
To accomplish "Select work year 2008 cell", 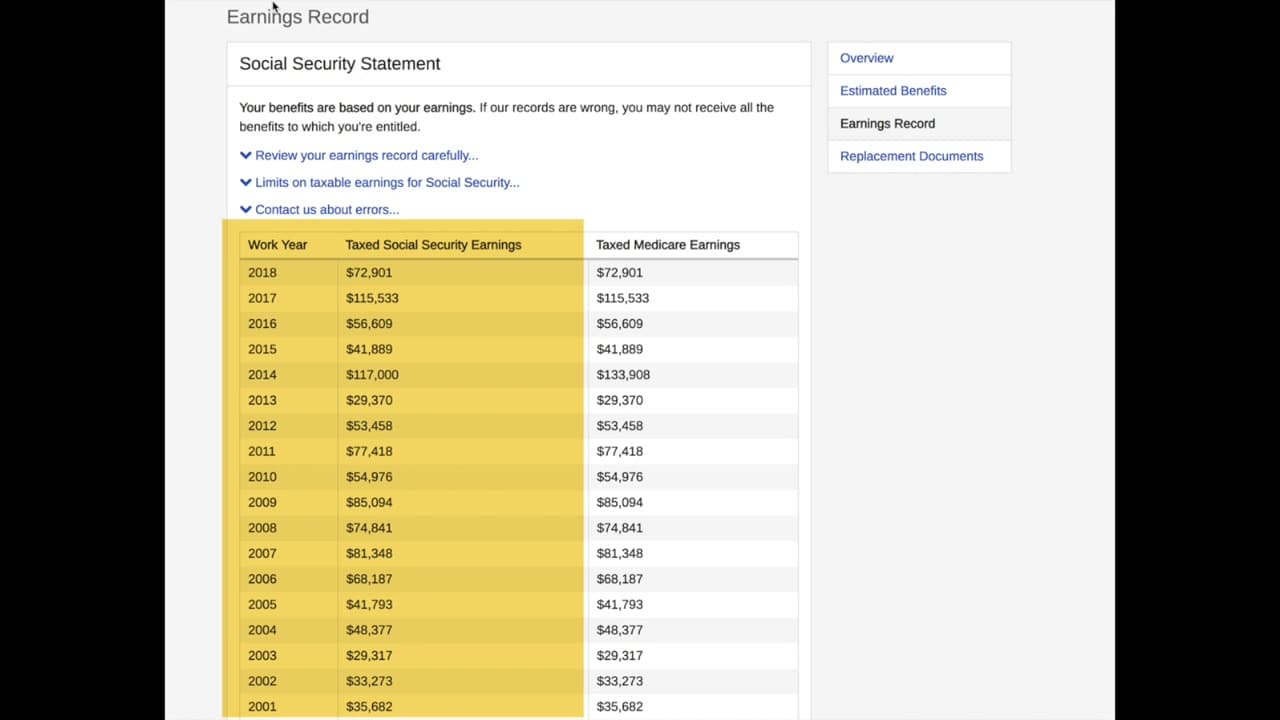I will [x=262, y=528].
